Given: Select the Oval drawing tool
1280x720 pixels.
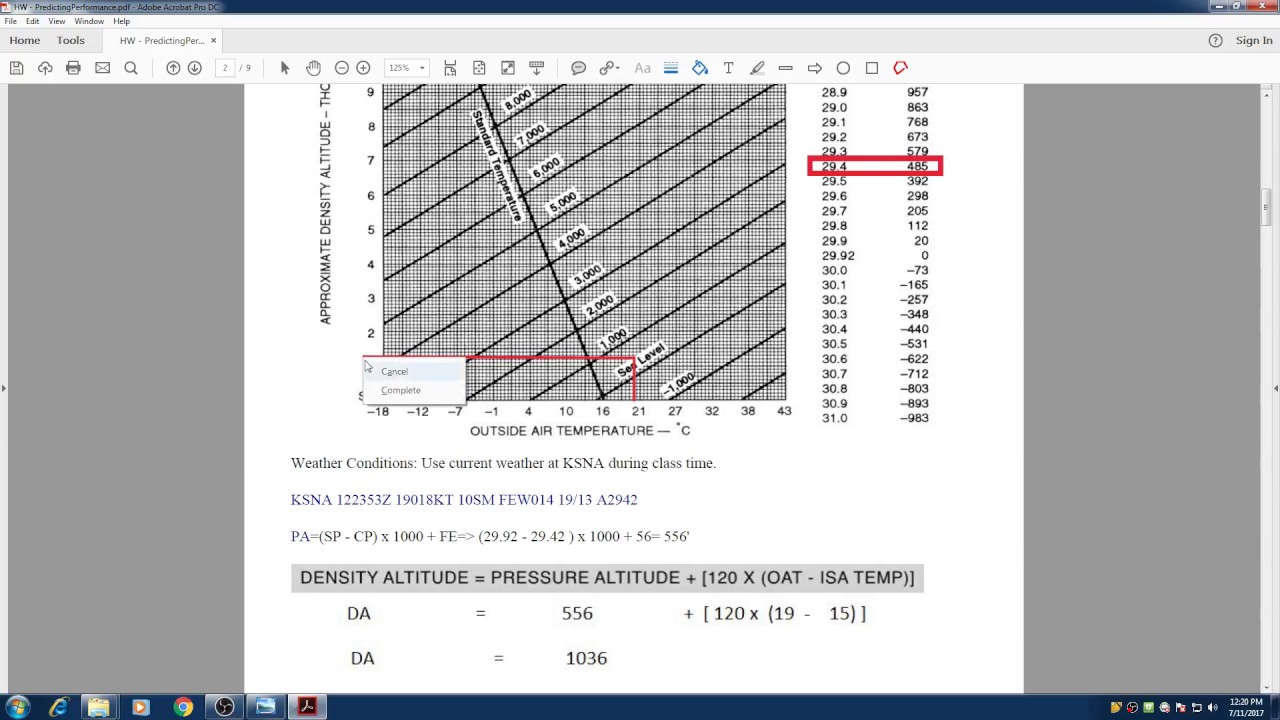Looking at the screenshot, I should 843,68.
